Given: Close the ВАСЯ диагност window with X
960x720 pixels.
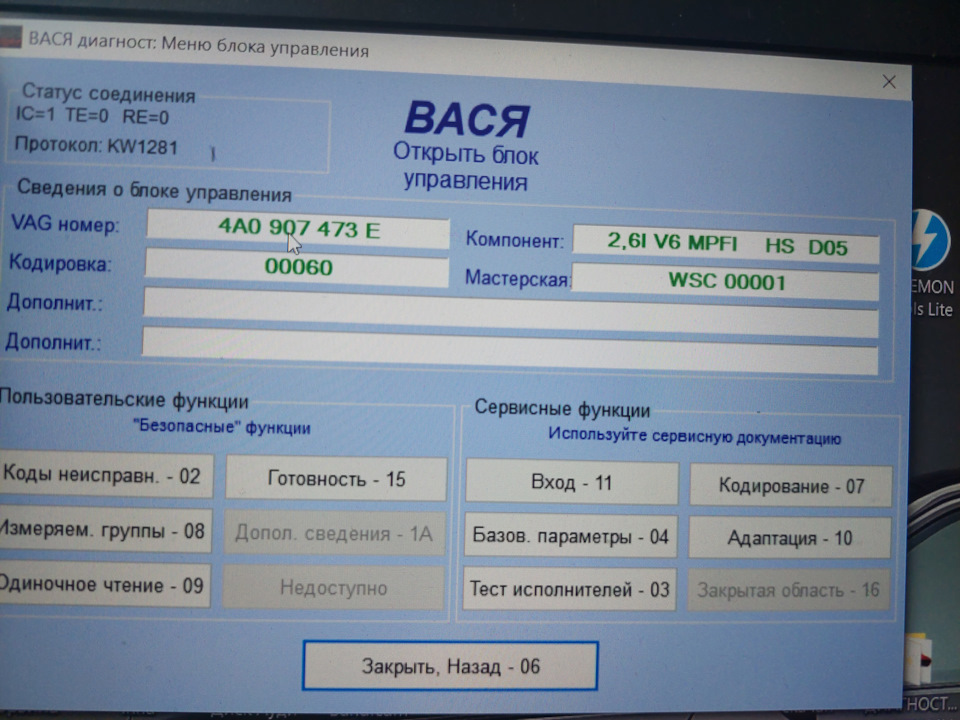Looking at the screenshot, I should tap(889, 81).
